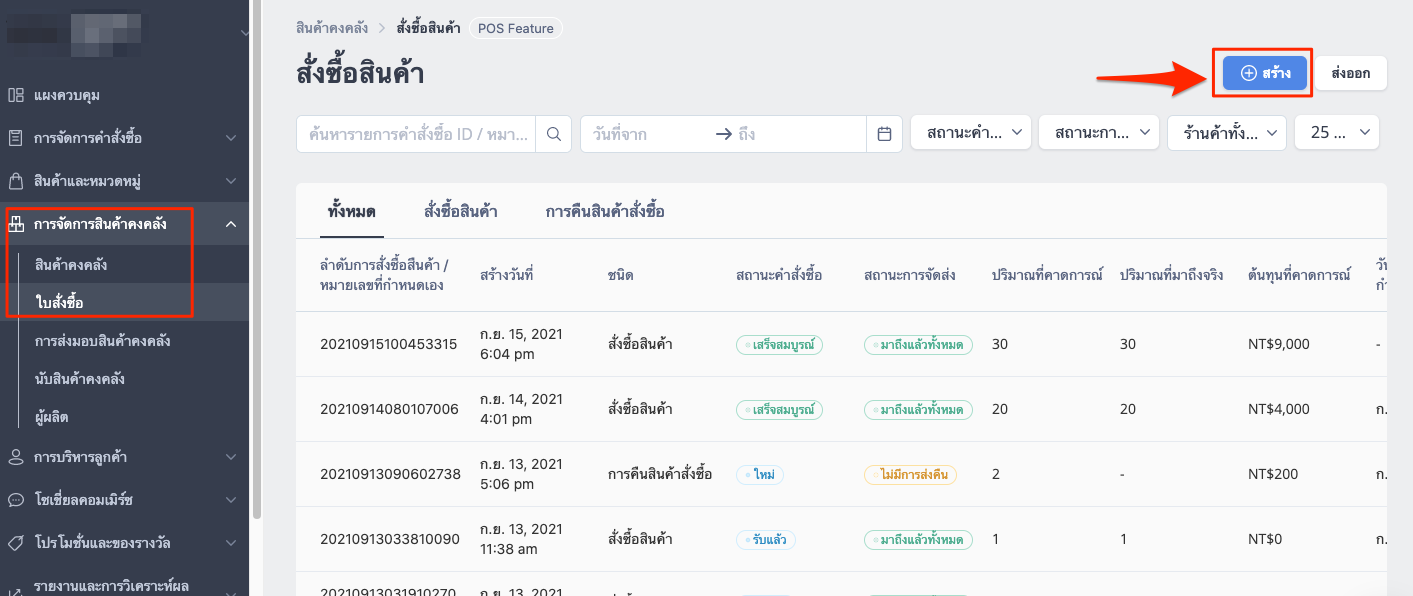Screen dimensions: 1413x596
Task: Open the สถานะคำ... order status dropdown
Action: point(971,132)
